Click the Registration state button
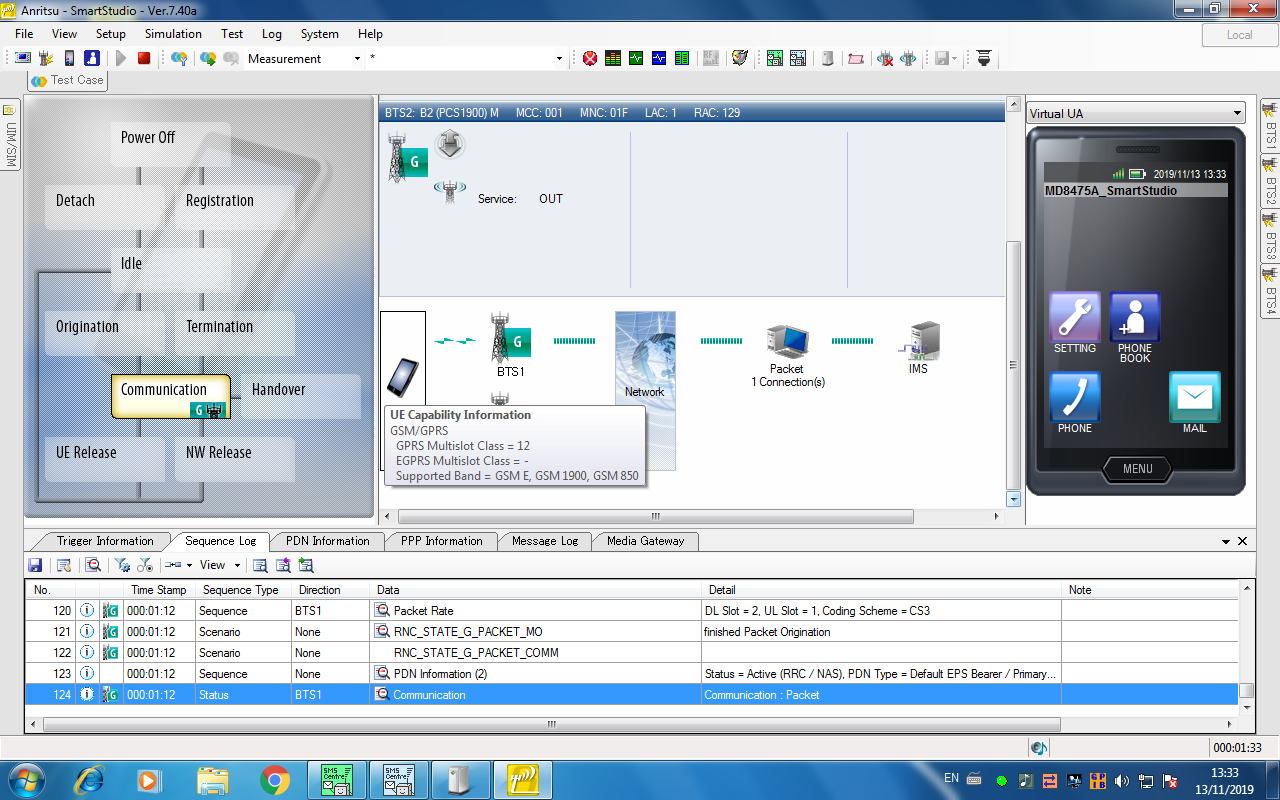The width and height of the screenshot is (1280, 800). 235,208
